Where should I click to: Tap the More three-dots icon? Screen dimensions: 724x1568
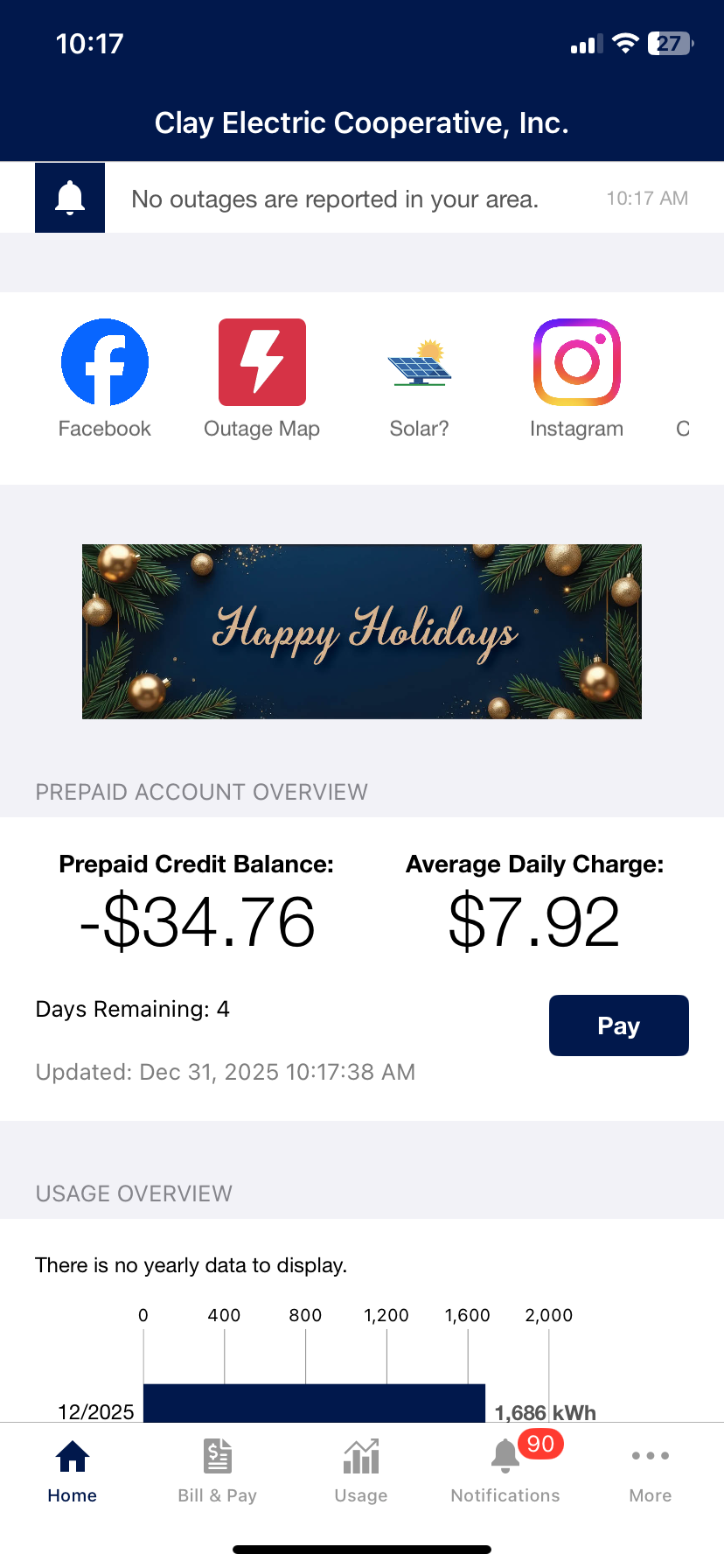651,1457
